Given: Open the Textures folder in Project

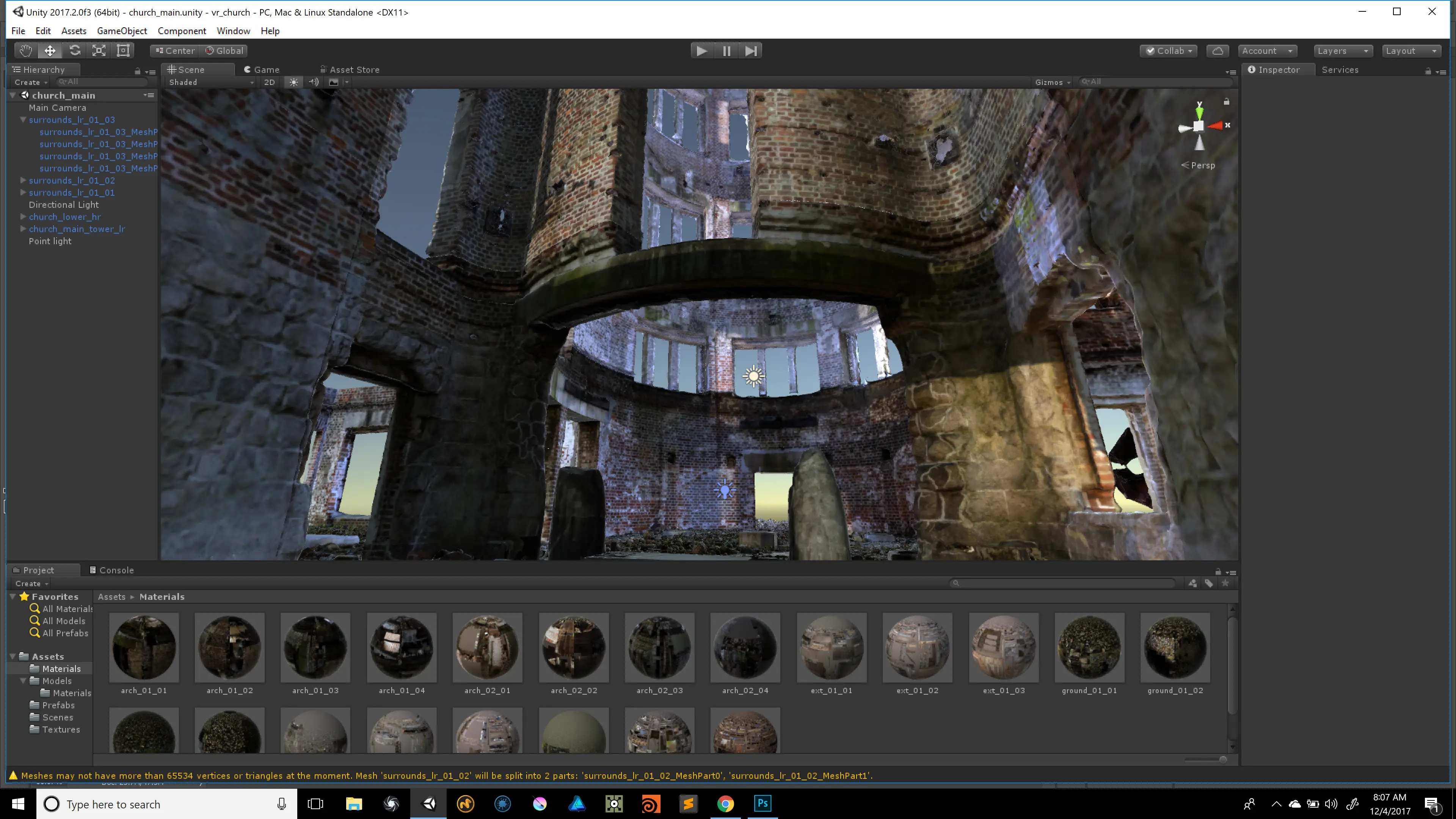Looking at the screenshot, I should point(61,730).
